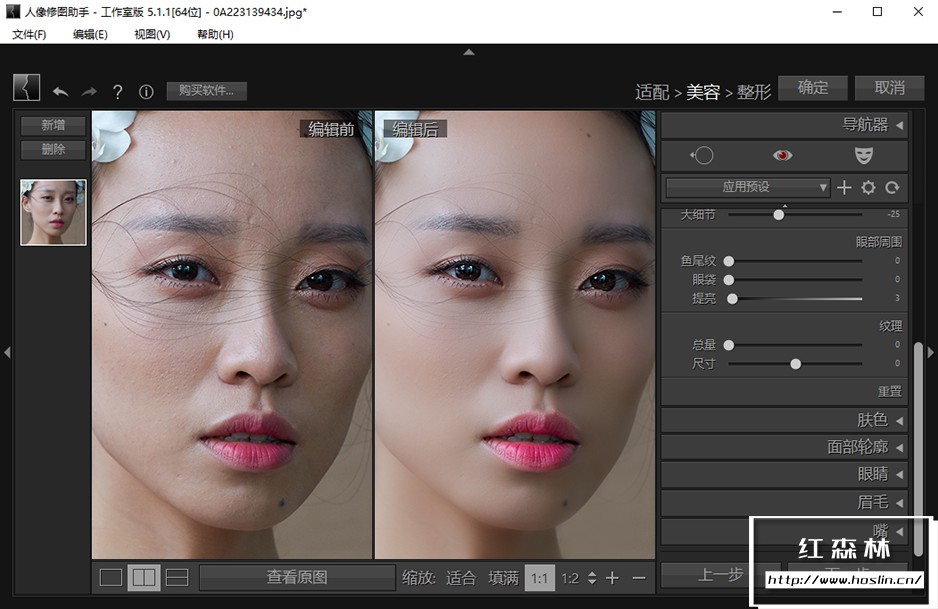The image size is (938, 609).
Task: Adjust the 眼袋 slider handle
Action: (729, 279)
